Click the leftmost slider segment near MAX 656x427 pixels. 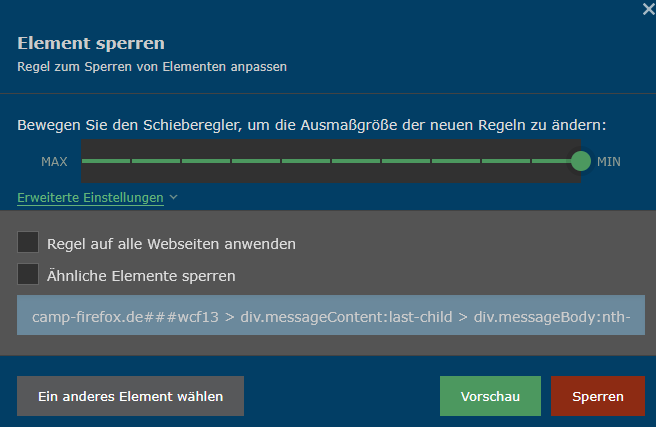pyautogui.click(x=106, y=161)
